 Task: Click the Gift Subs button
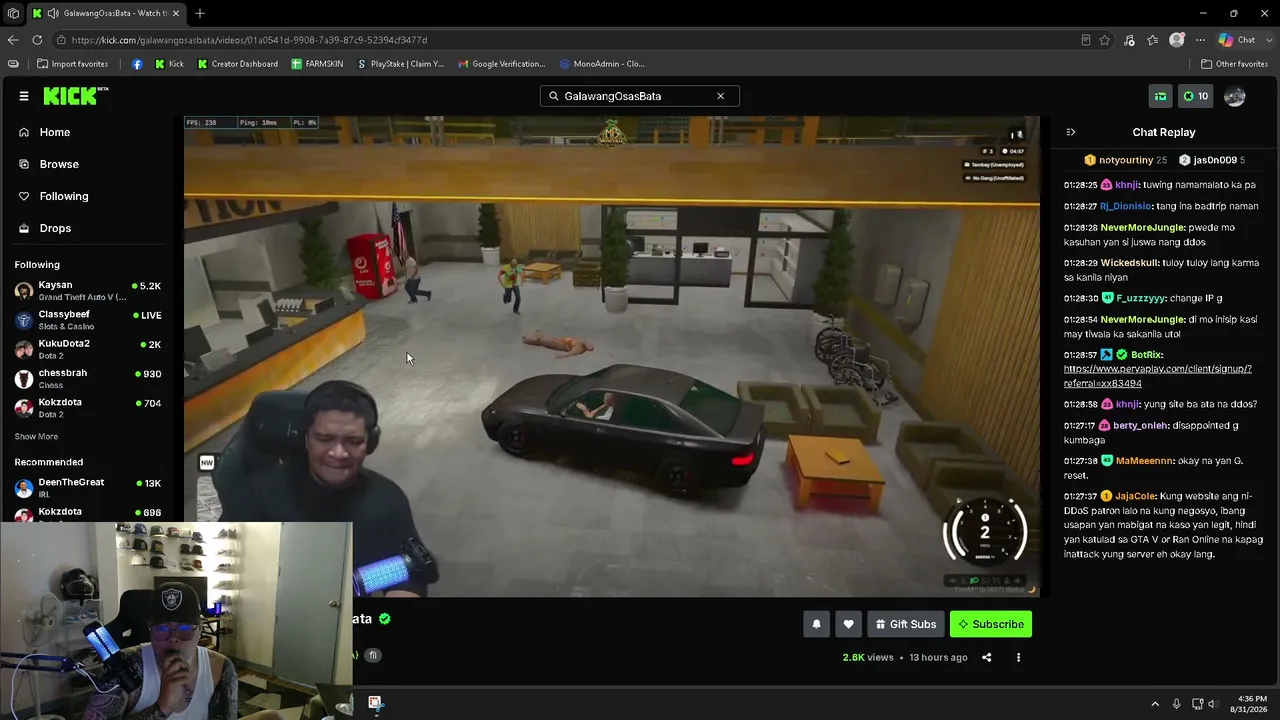point(905,624)
